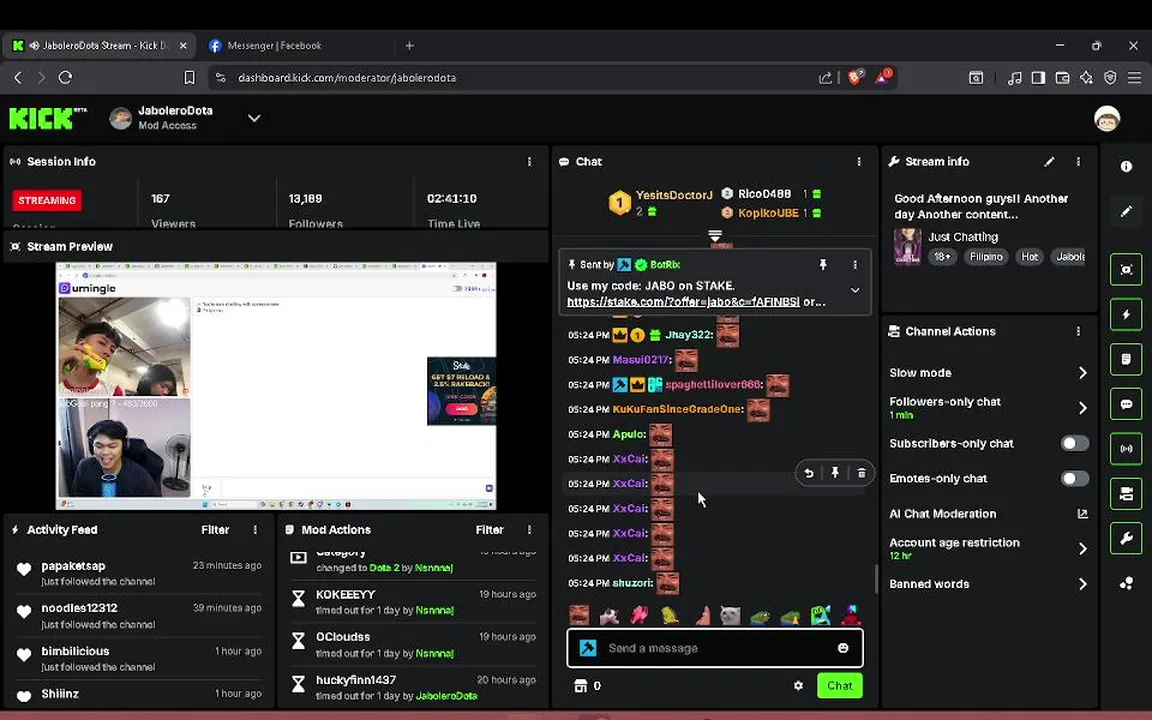Delete the hovered XxCai message

pos(861,473)
